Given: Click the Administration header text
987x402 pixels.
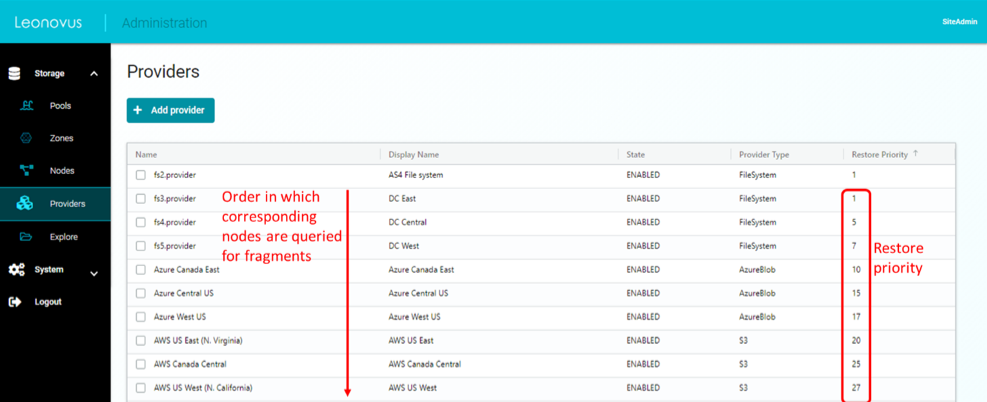Looking at the screenshot, I should pos(164,23).
